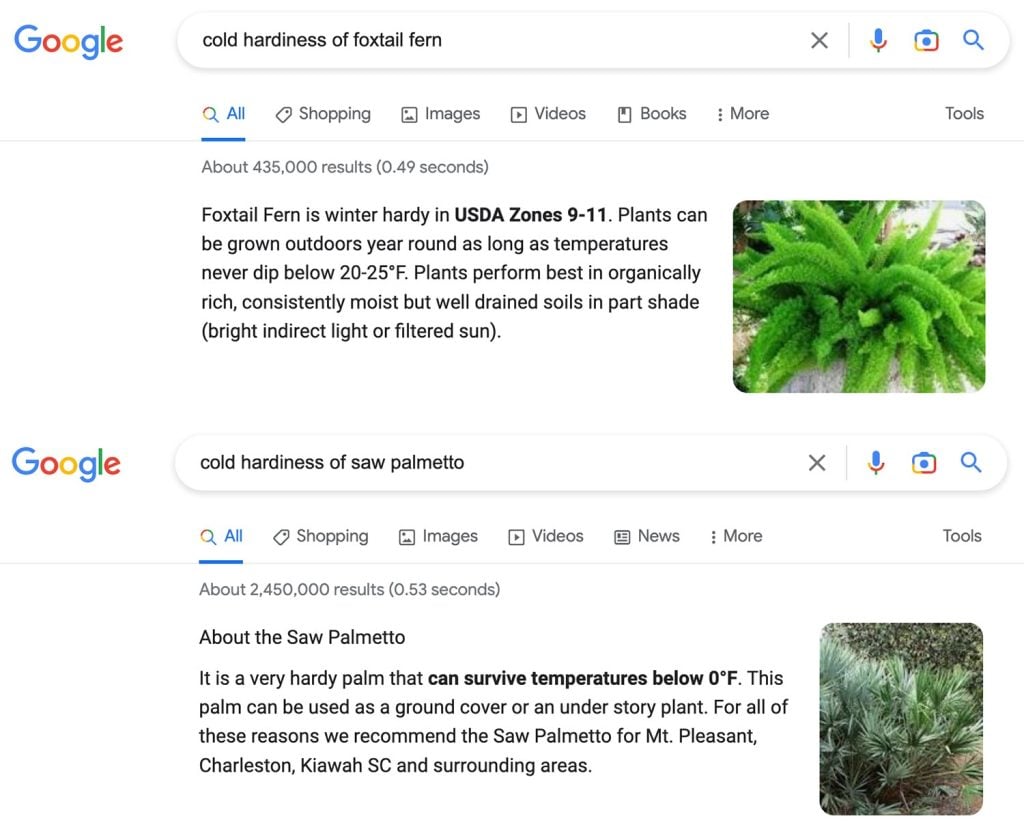Switch to News tab for saw palmetto

[647, 537]
